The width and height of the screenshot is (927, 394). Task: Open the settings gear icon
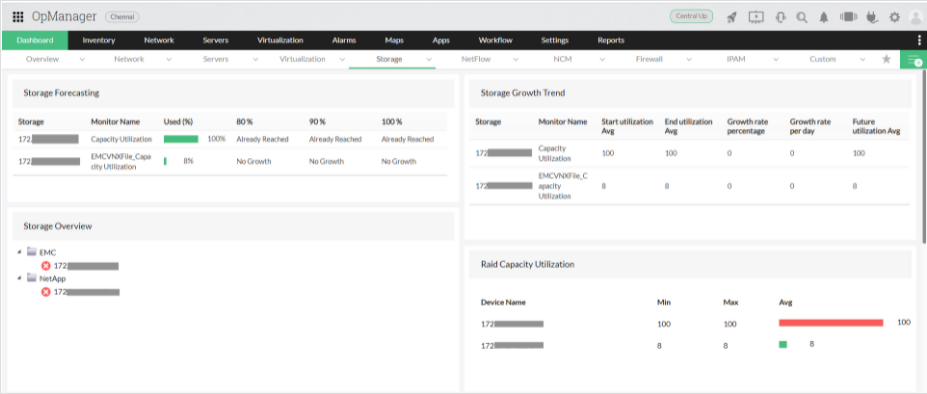(x=894, y=17)
